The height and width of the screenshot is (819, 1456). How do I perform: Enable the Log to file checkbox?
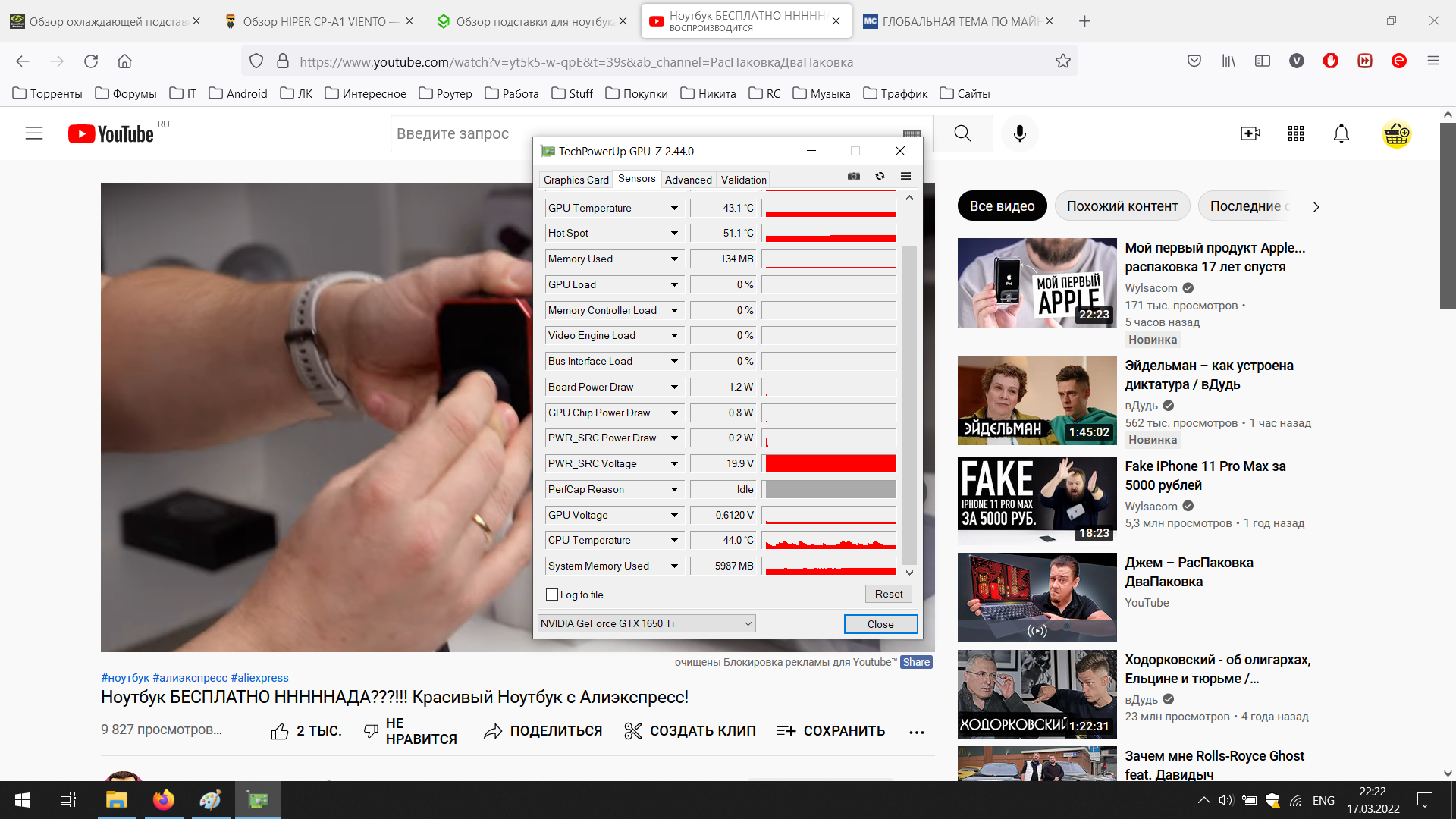(552, 595)
